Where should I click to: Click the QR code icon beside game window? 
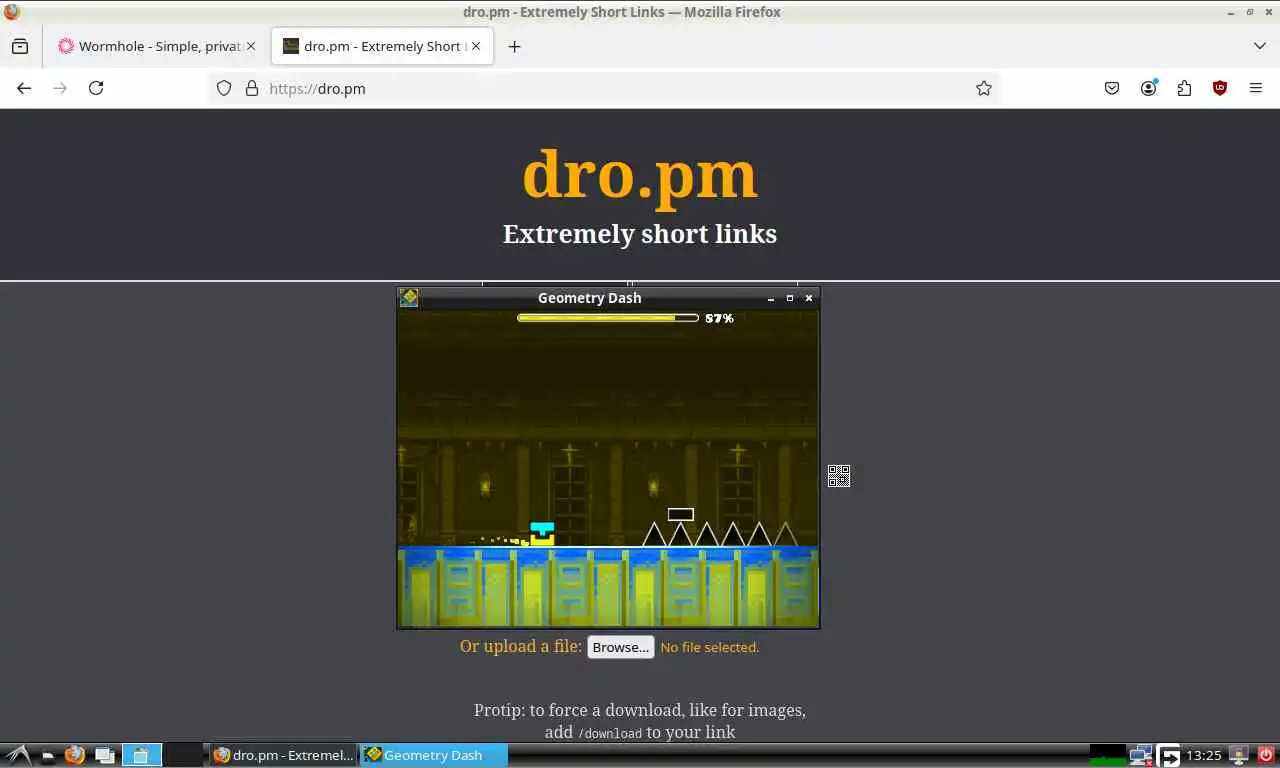(839, 476)
